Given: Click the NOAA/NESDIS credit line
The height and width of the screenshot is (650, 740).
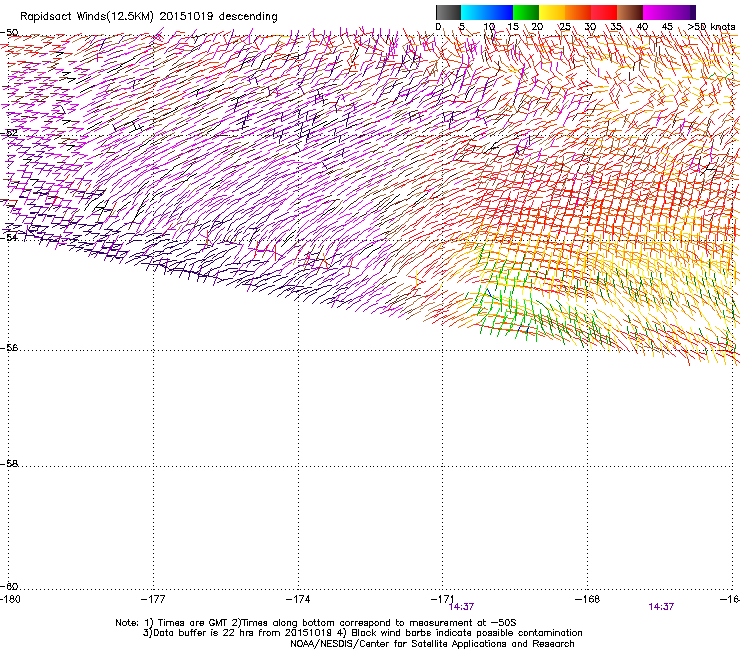Looking at the screenshot, I should pyautogui.click(x=432, y=644).
